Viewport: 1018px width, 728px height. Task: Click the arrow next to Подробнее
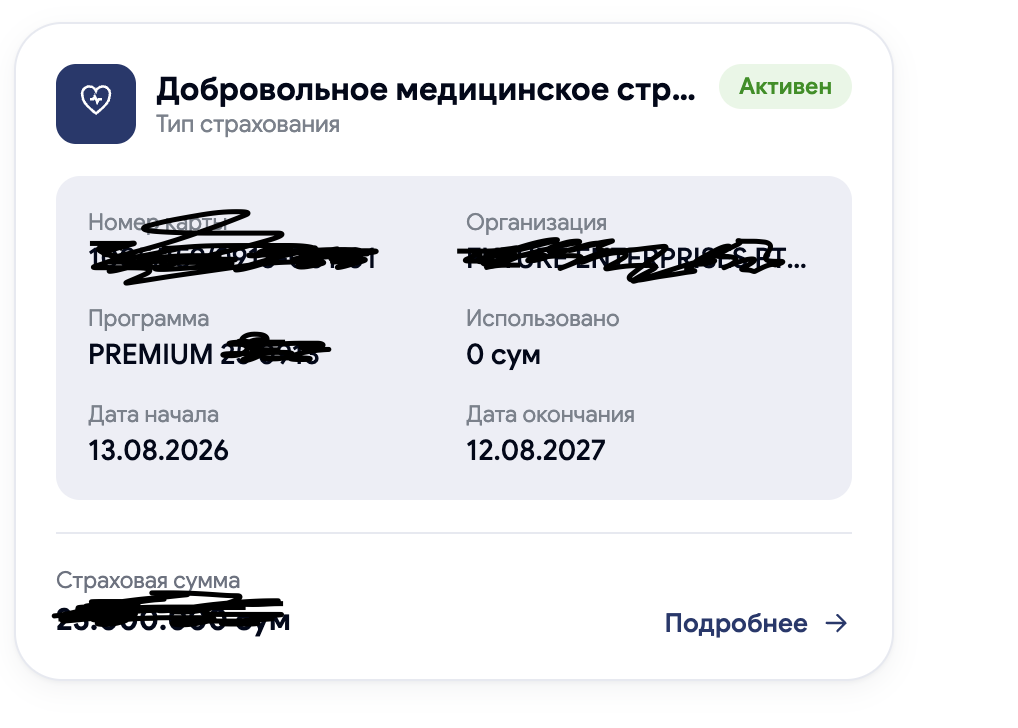(836, 623)
